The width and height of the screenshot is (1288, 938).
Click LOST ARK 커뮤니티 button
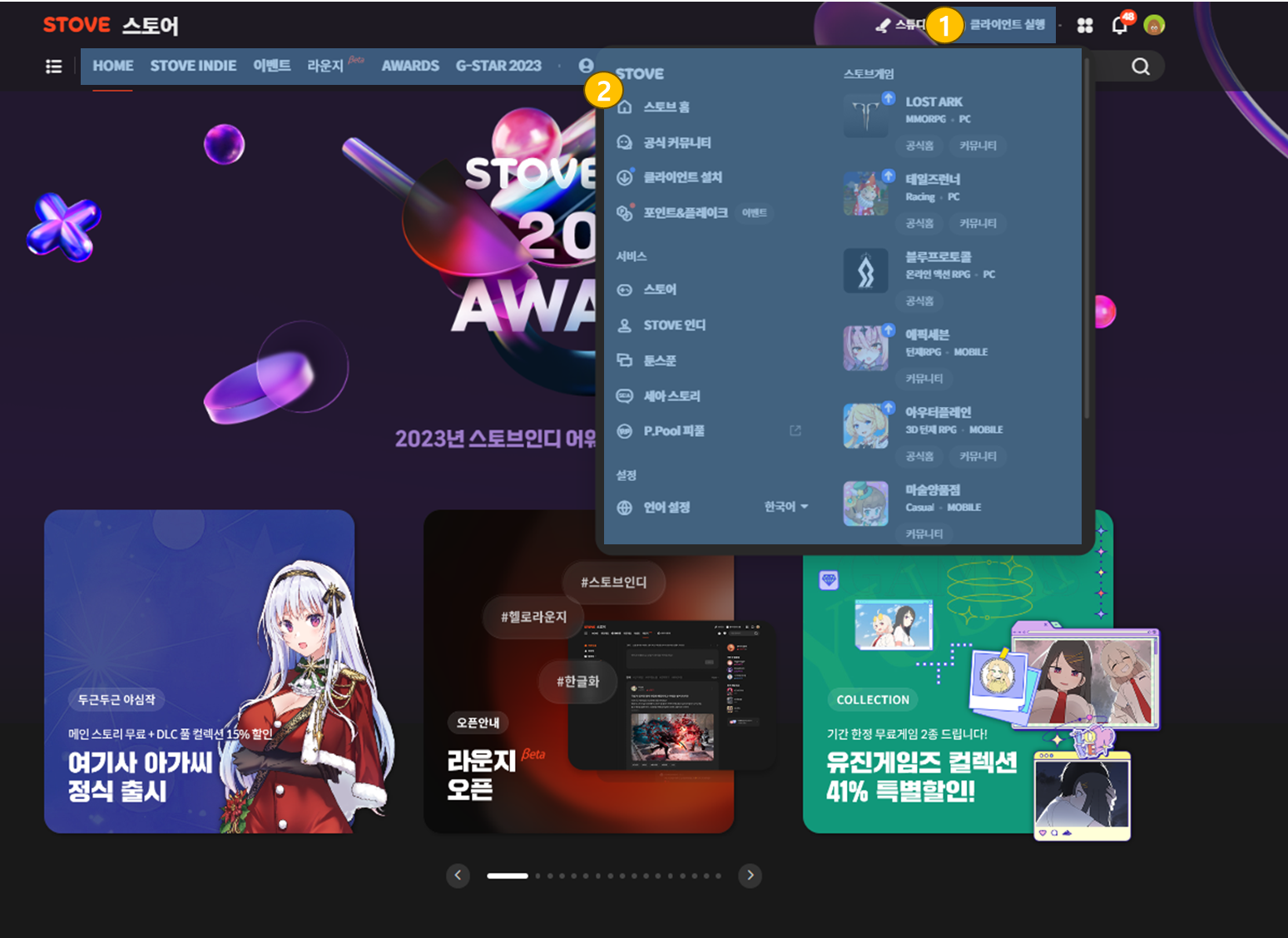(978, 146)
